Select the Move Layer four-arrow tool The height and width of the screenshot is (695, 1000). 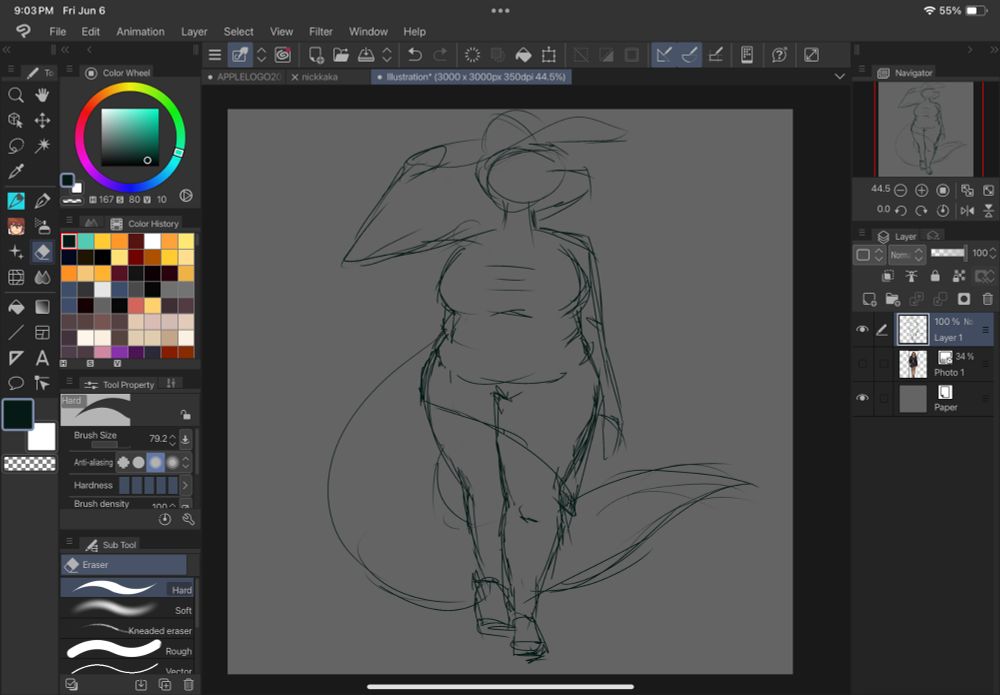42,121
